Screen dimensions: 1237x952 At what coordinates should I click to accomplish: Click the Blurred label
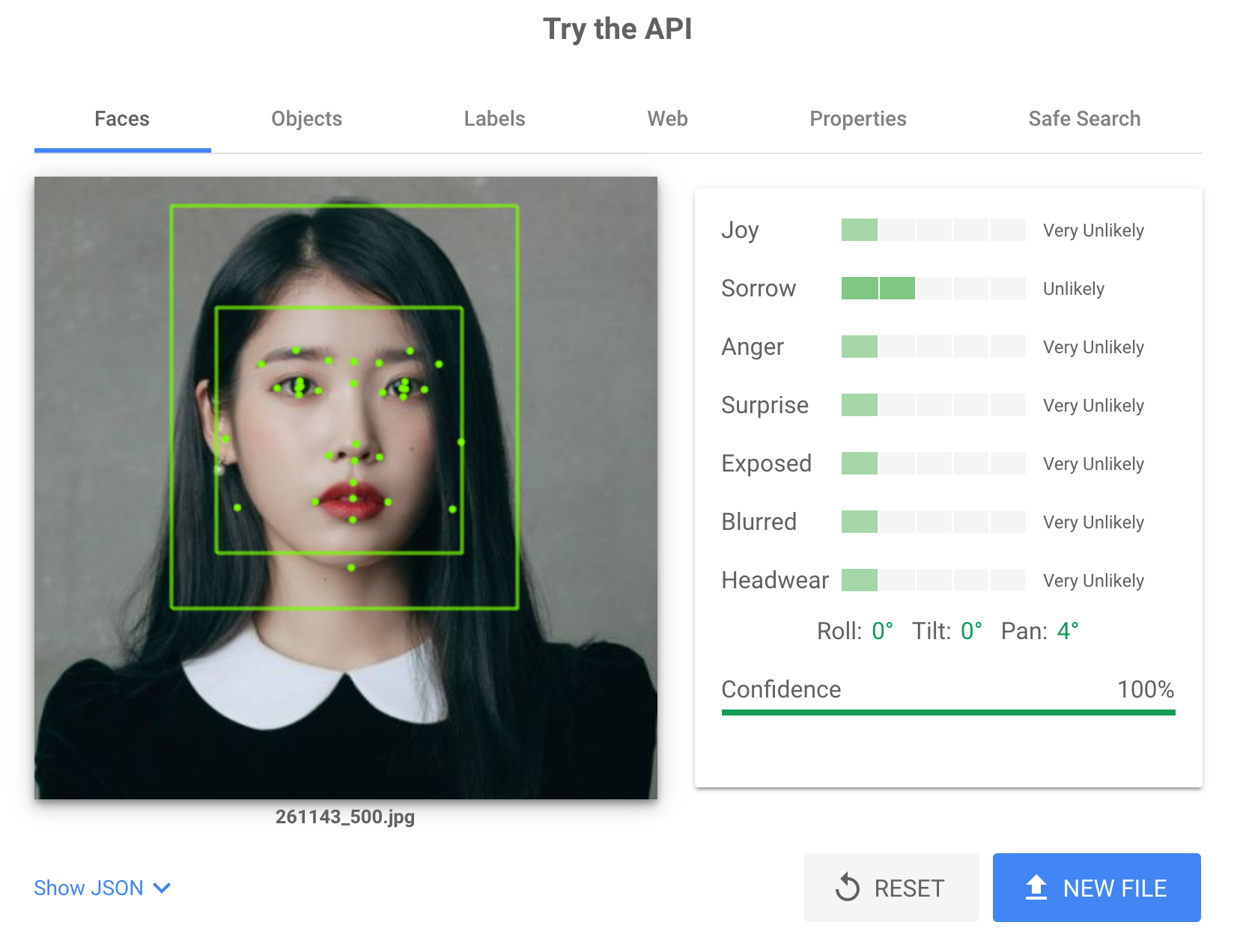tap(759, 522)
